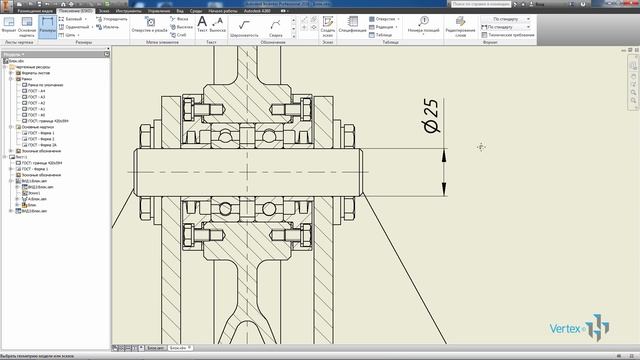
Task: Click the Начало работы ribbon tab
Action: click(x=223, y=11)
